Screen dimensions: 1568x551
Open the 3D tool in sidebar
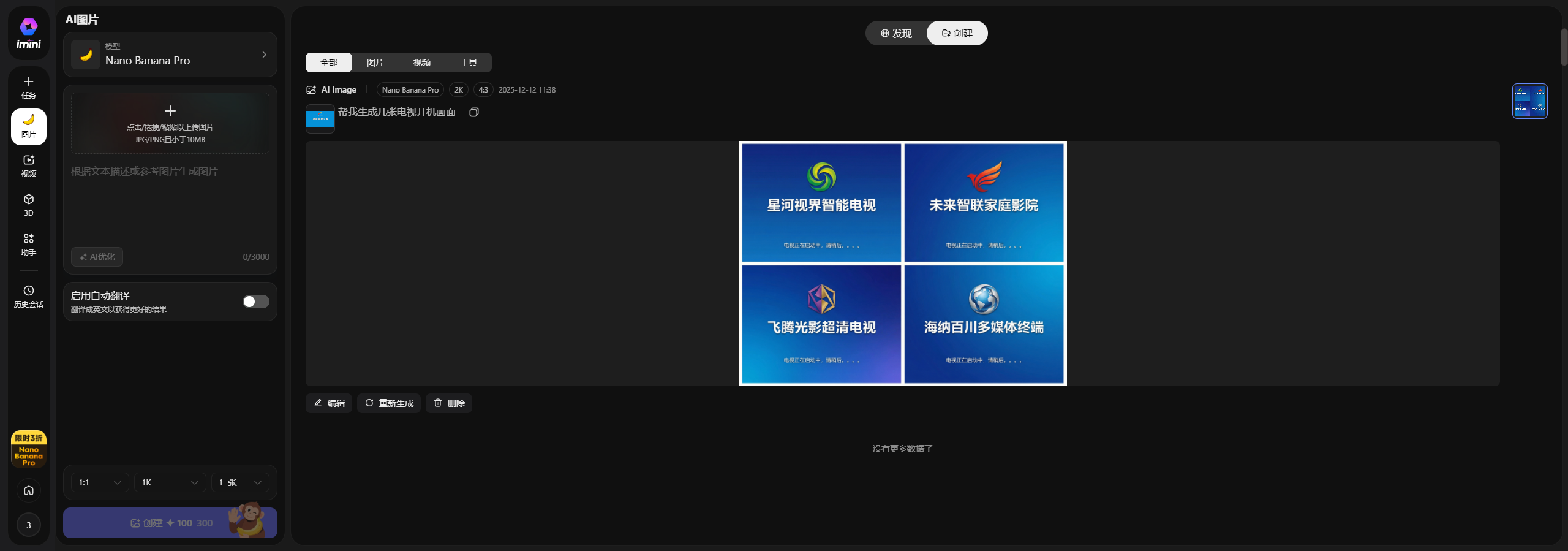28,205
